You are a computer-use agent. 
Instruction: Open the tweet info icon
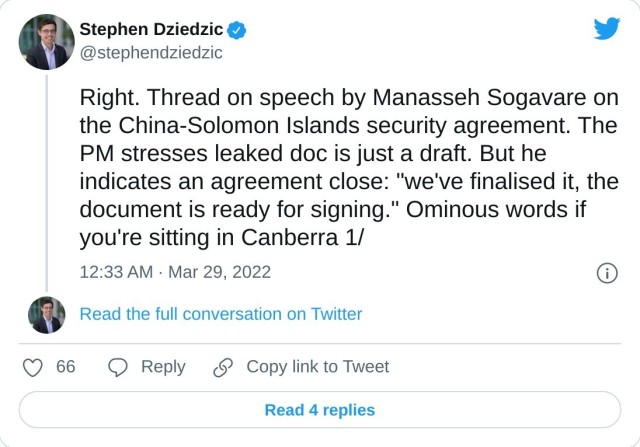pos(606,273)
